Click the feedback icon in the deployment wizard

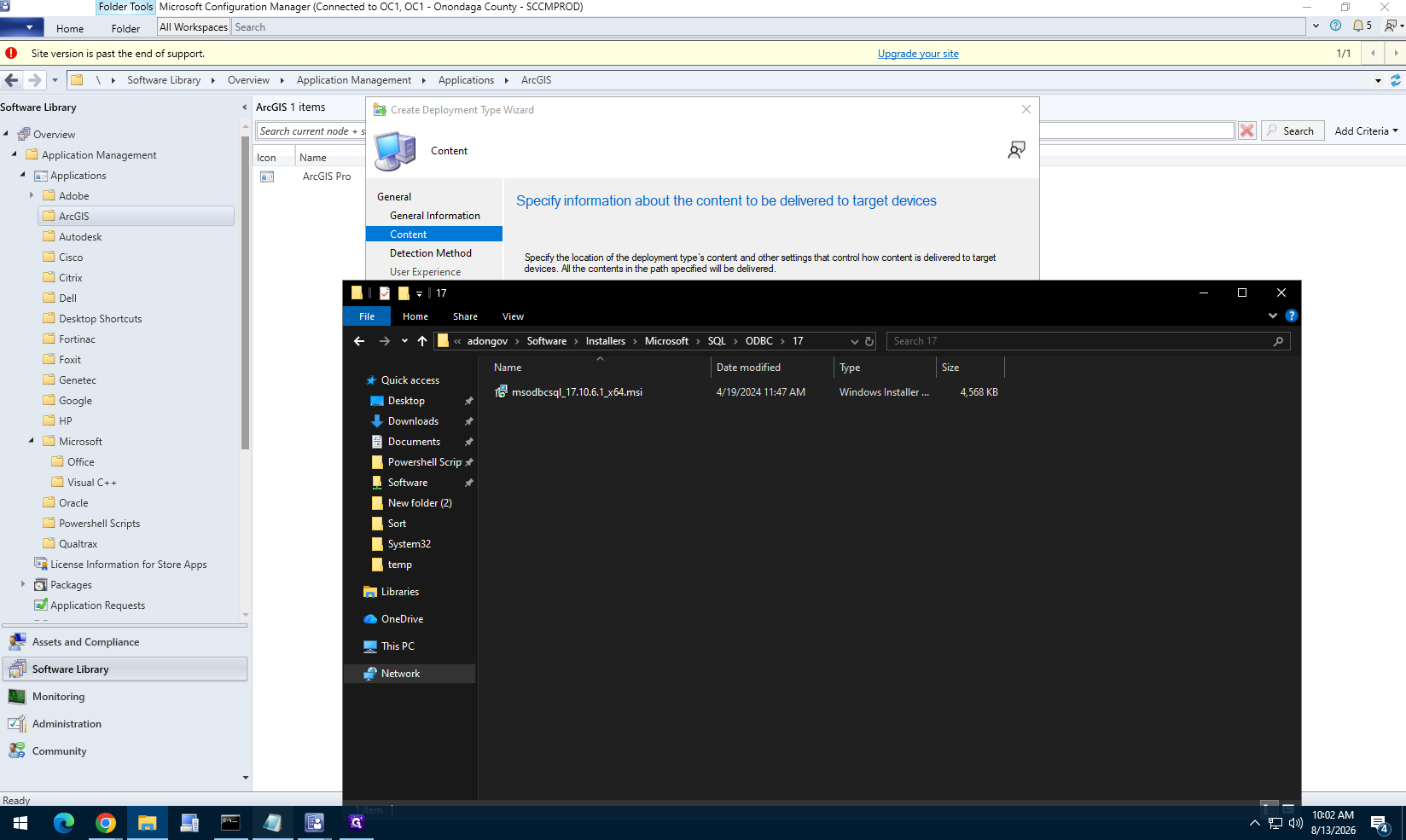point(1016,151)
